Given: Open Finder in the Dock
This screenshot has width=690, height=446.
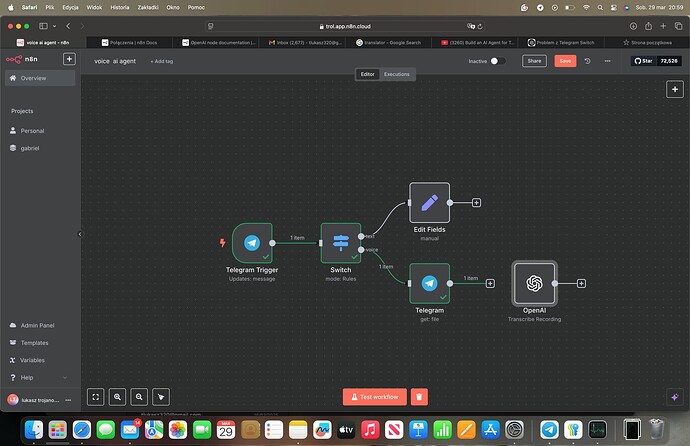Looking at the screenshot, I should 34,429.
